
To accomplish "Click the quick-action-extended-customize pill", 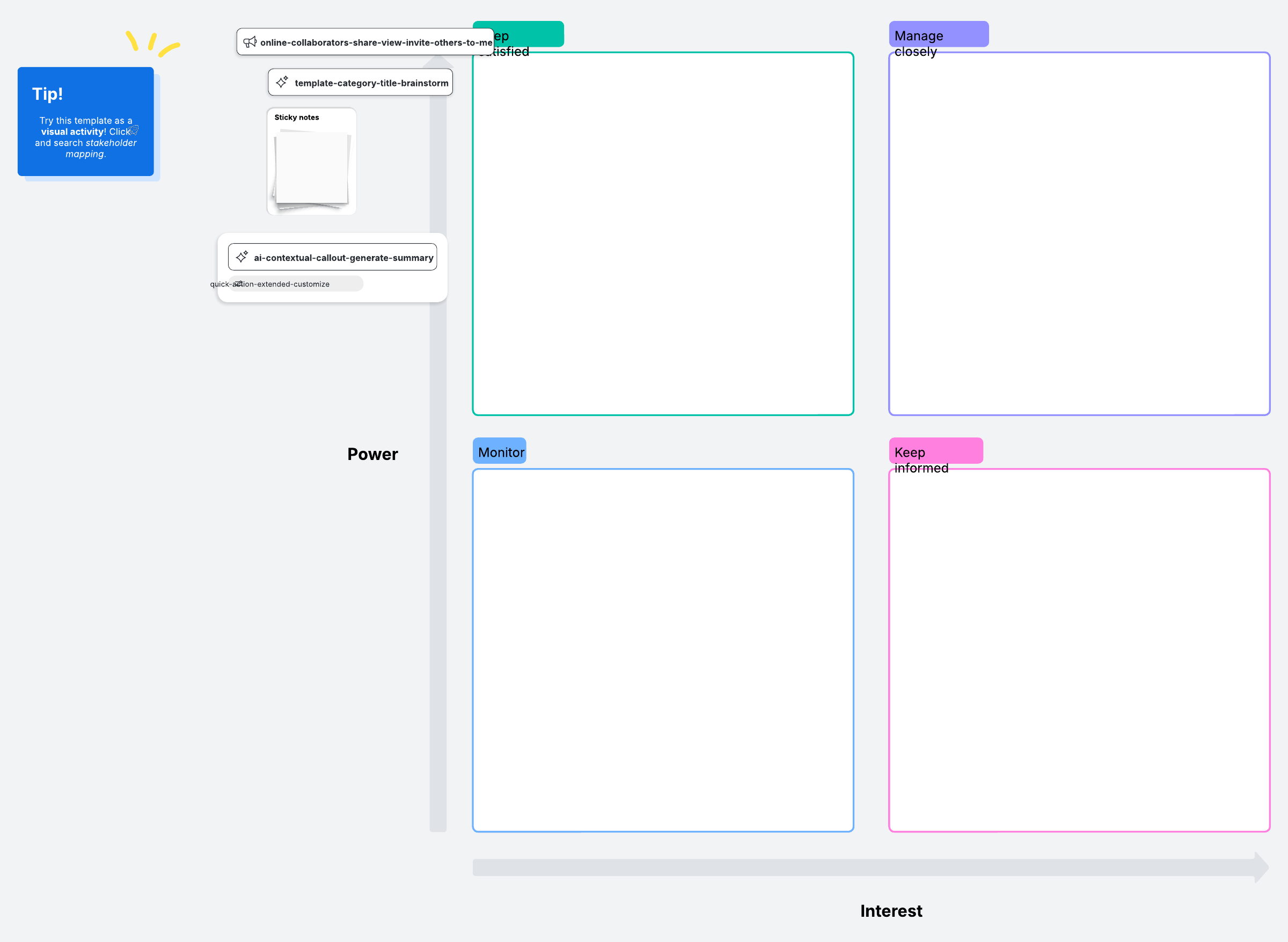I will pos(296,284).
